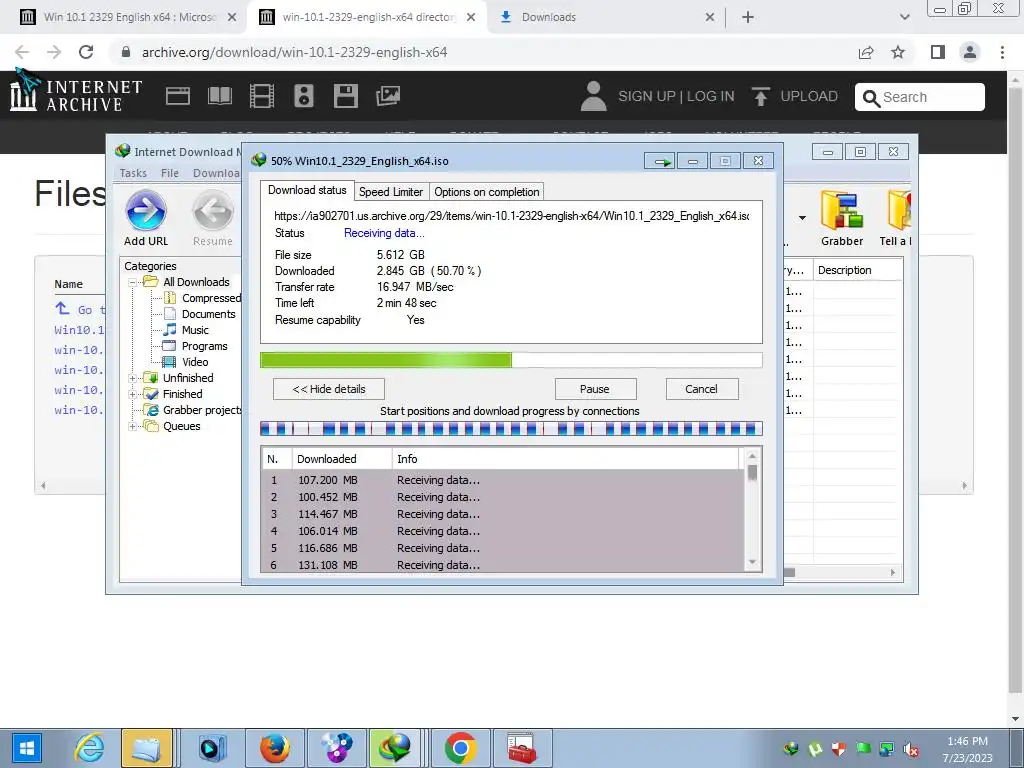Switch to the Win 10.1 2329 English x64 tab
This screenshot has height=768, width=1024.
tap(129, 17)
